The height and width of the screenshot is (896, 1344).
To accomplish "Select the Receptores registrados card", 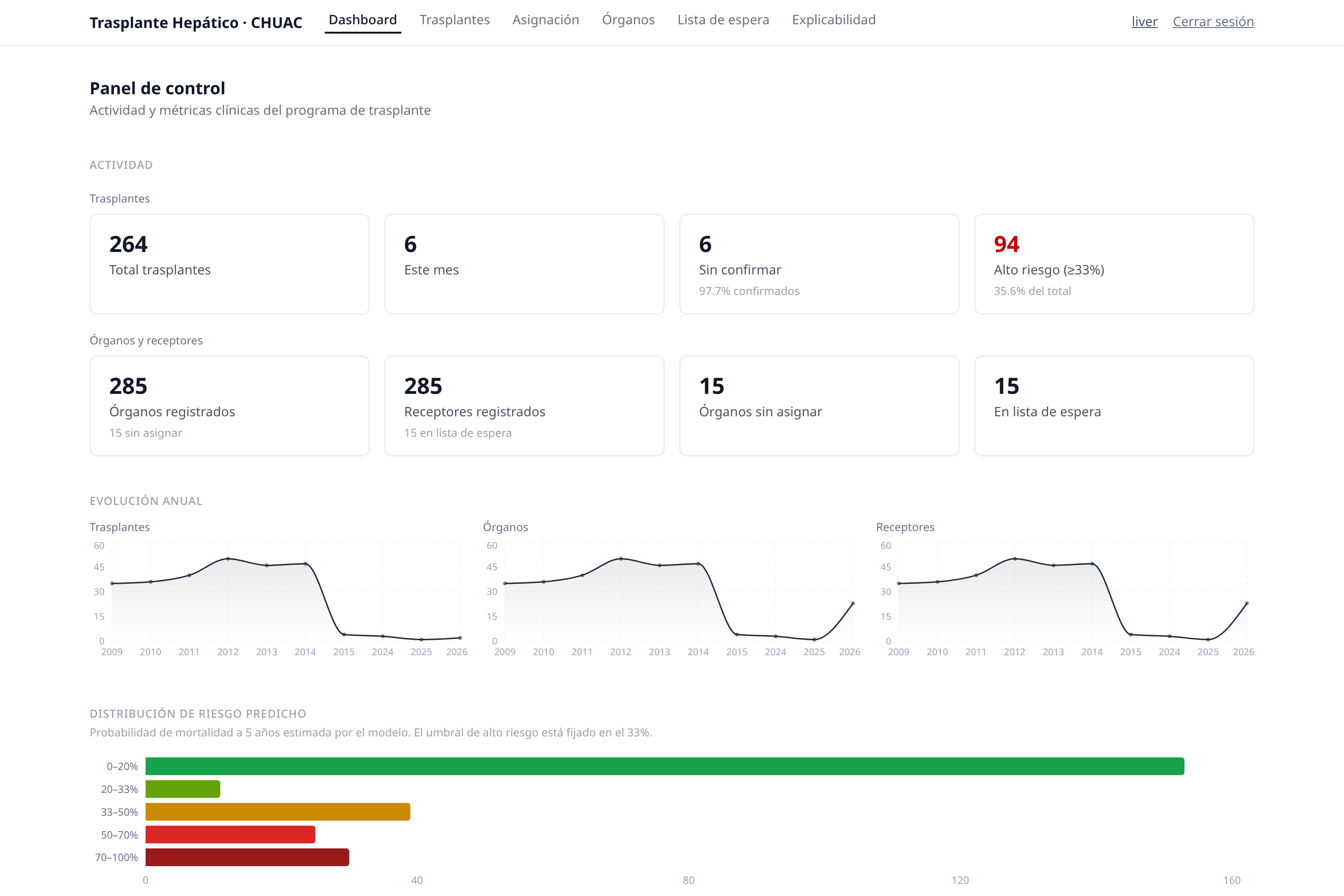I will 525,406.
